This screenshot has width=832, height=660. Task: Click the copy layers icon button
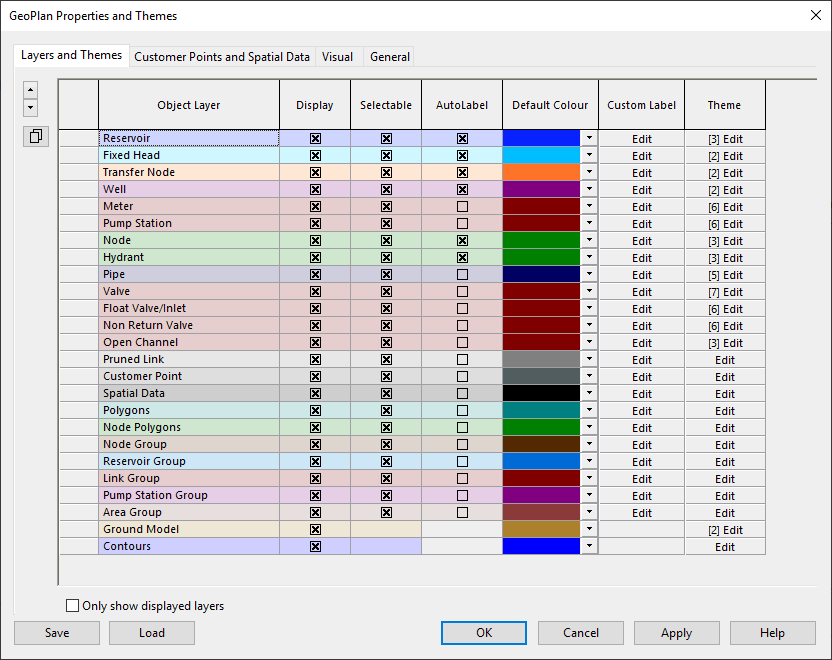point(36,136)
